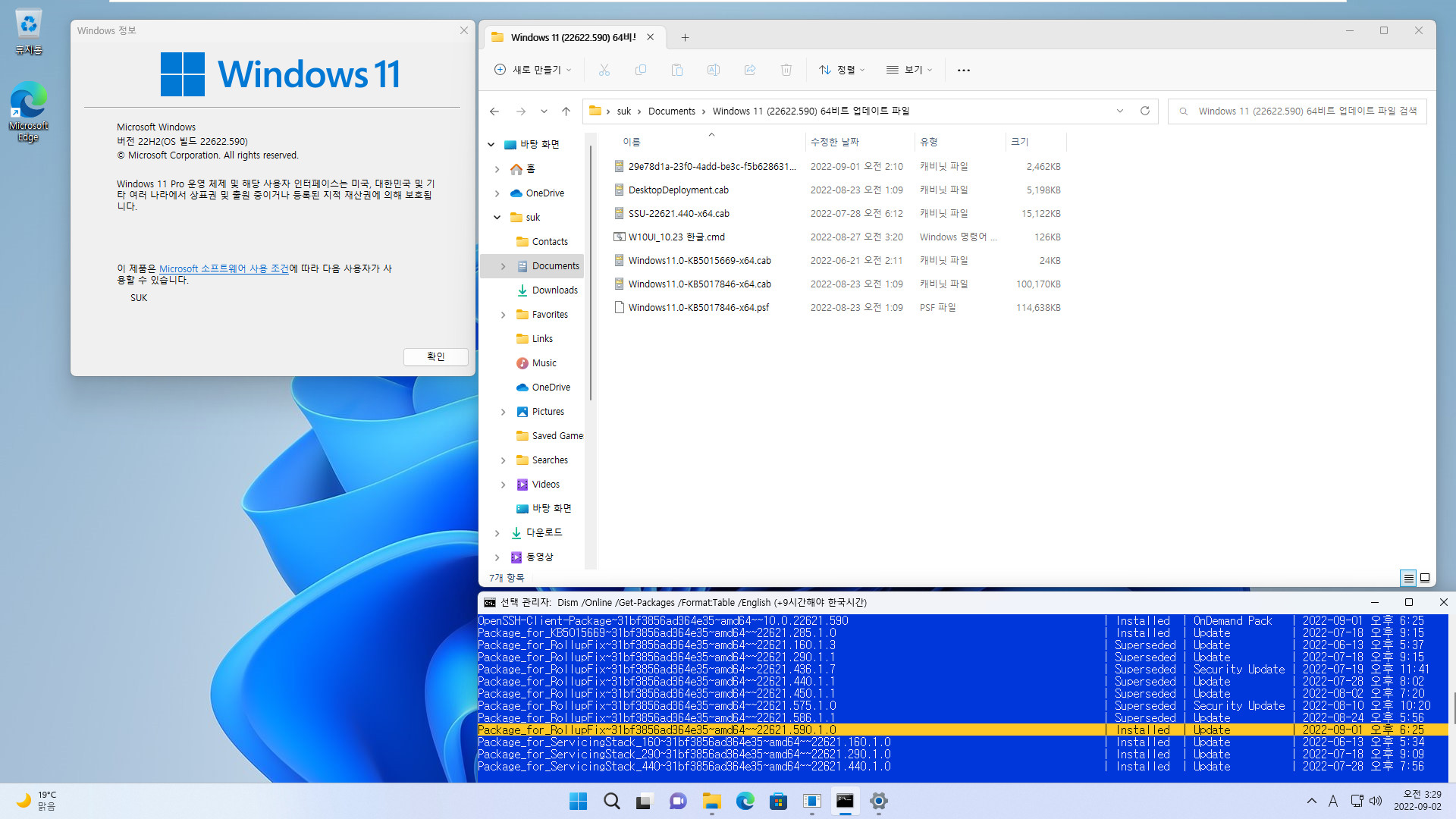Close the current Explorer tab
Image resolution: width=1456 pixels, height=819 pixels.
click(650, 37)
